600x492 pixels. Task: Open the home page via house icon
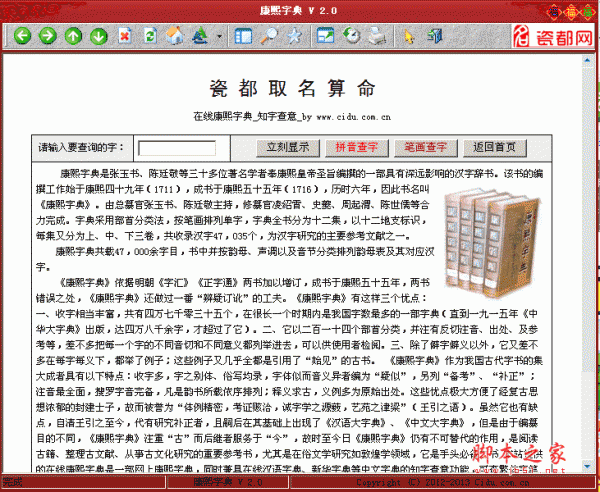[175, 36]
